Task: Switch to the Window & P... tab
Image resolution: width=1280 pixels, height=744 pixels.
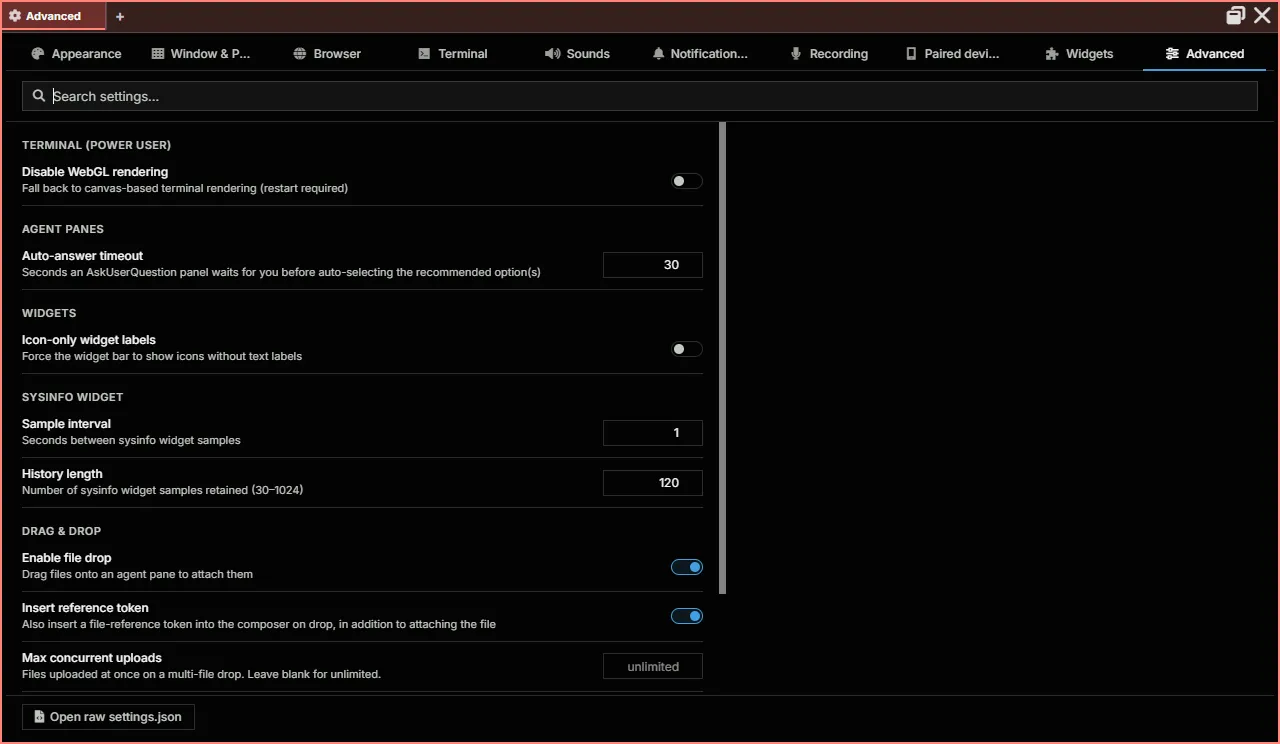Action: [x=201, y=54]
